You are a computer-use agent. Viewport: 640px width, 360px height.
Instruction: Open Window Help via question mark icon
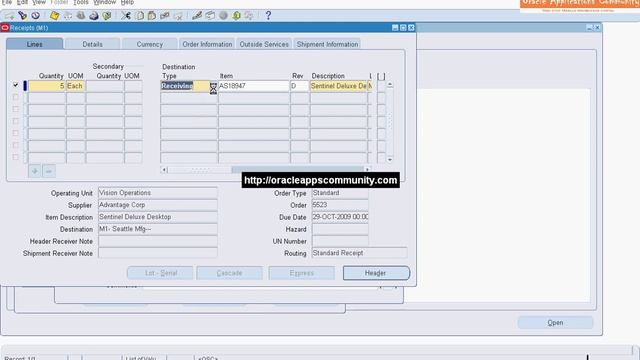[268, 16]
